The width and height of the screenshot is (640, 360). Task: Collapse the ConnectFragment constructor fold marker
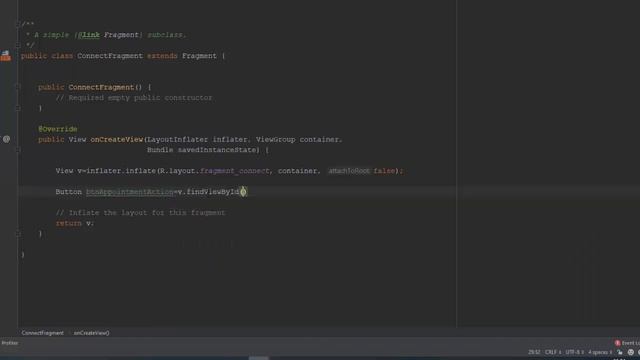[18, 87]
